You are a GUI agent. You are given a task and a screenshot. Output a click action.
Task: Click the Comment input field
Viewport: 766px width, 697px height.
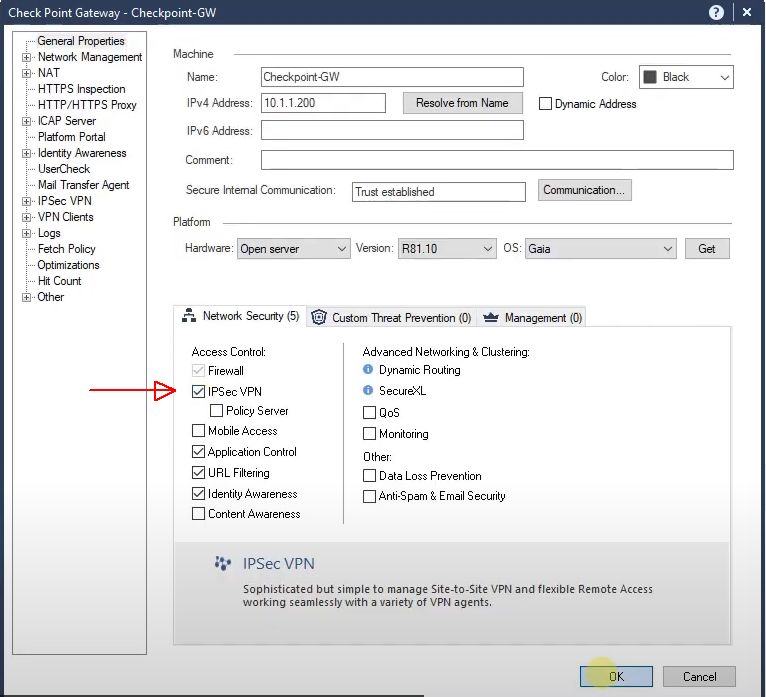click(497, 160)
